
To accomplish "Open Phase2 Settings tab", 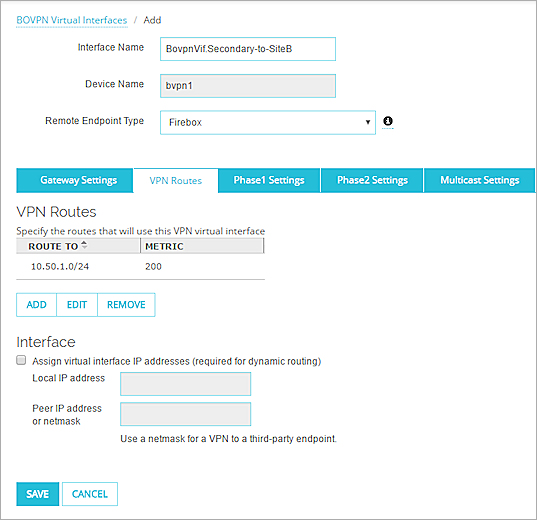I will tap(372, 180).
